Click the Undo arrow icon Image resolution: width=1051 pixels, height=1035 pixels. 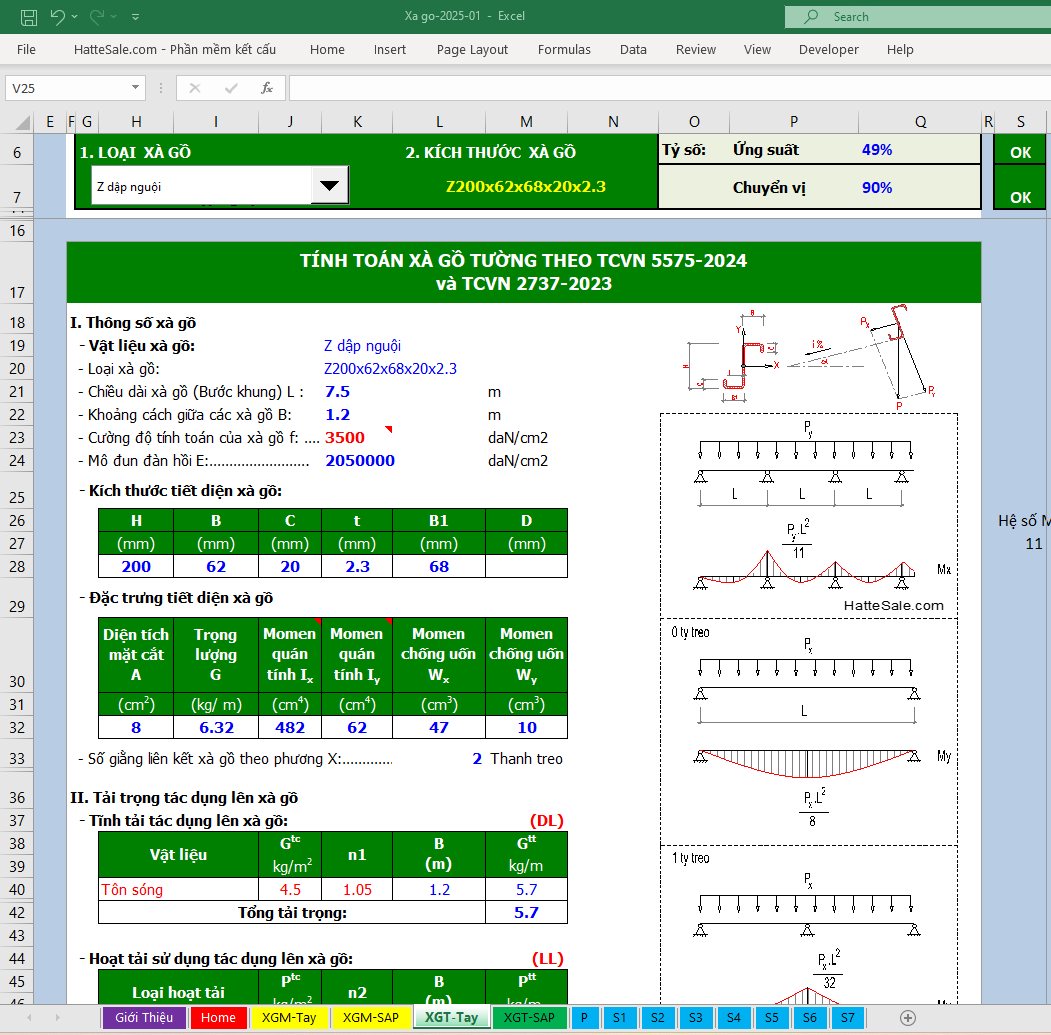pos(58,17)
